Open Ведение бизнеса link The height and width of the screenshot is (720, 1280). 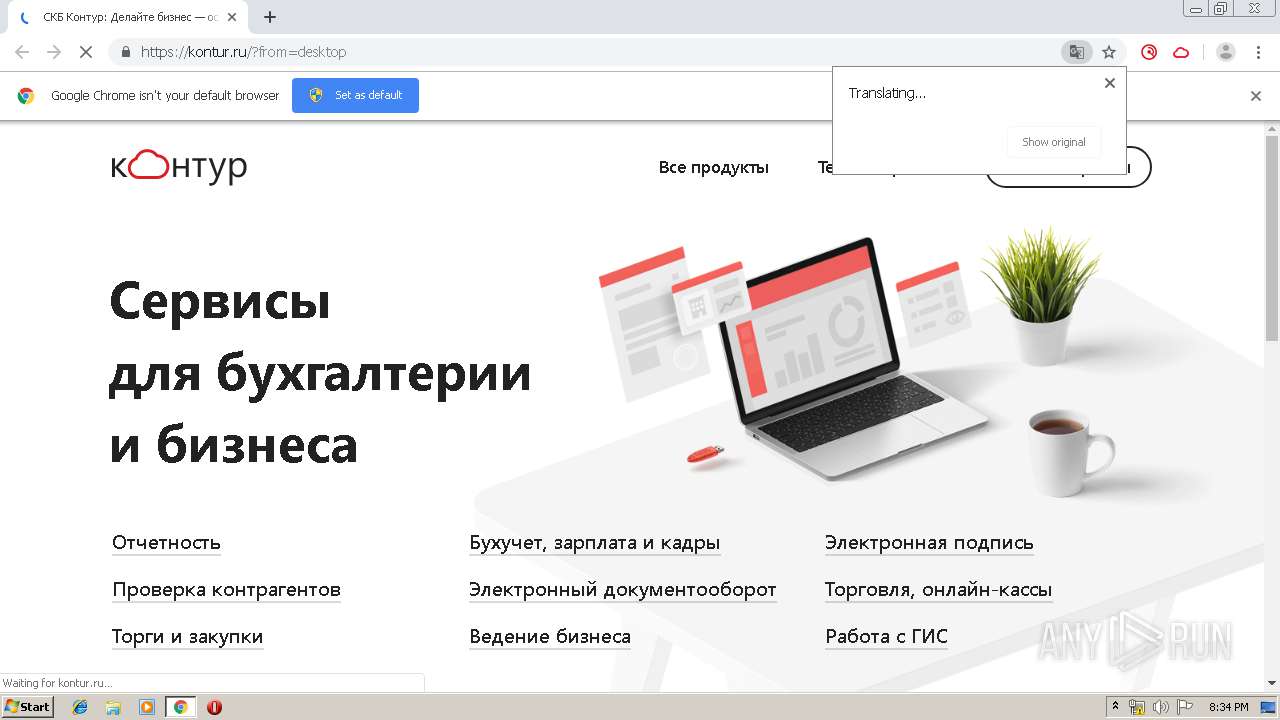click(x=550, y=637)
